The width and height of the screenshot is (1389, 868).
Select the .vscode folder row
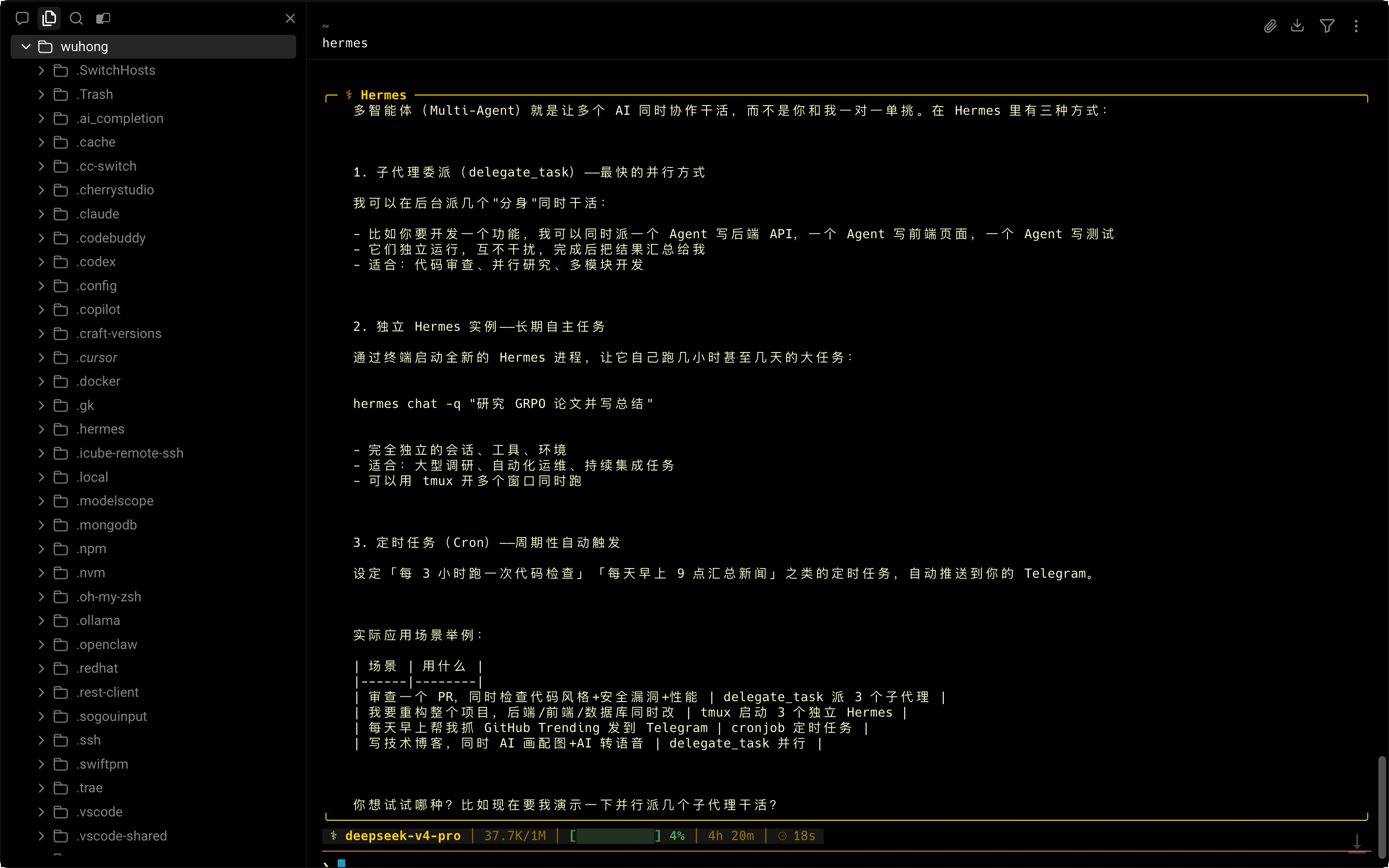[153, 812]
